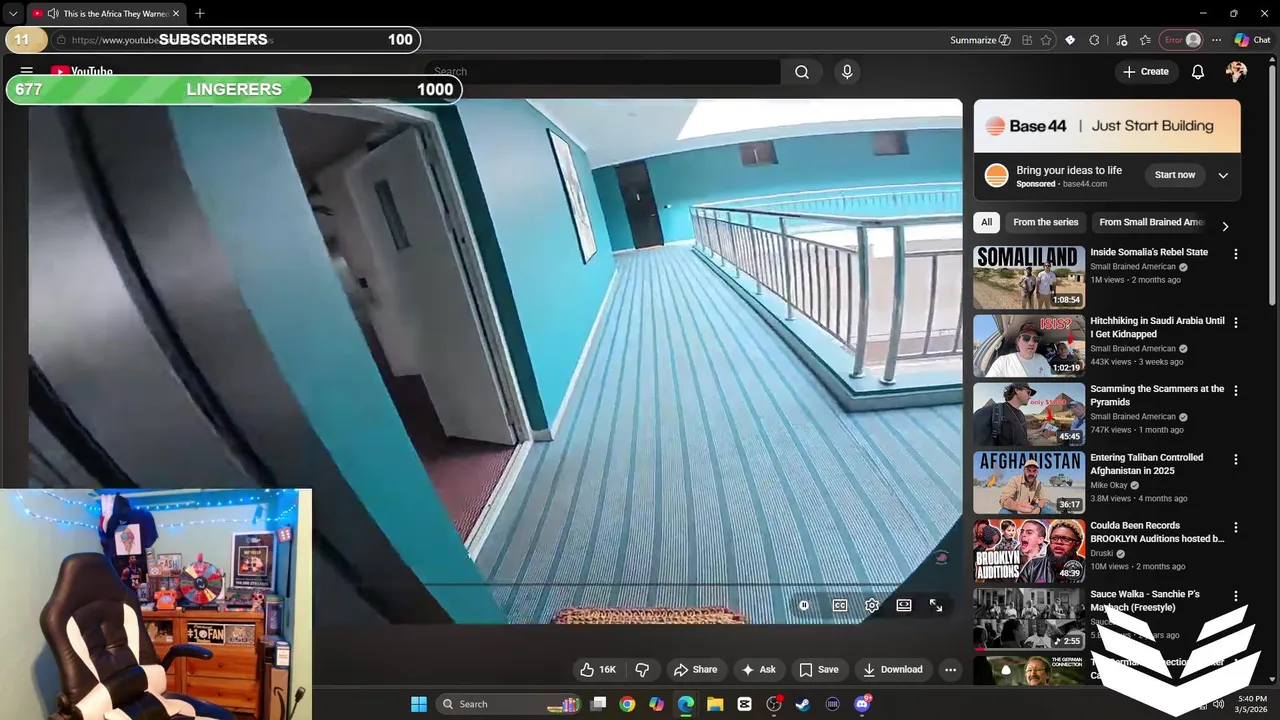The image size is (1280, 720).
Task: Click the YouTube search input field
Action: pyautogui.click(x=604, y=72)
